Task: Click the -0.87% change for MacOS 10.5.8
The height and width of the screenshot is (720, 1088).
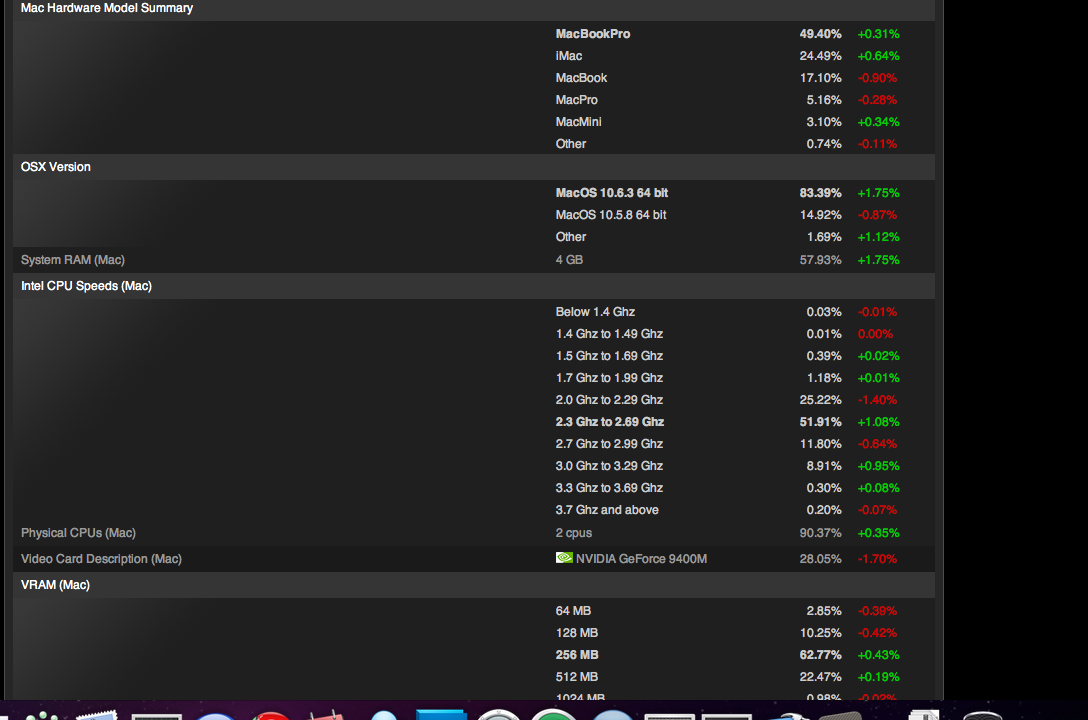Action: pyautogui.click(x=878, y=215)
